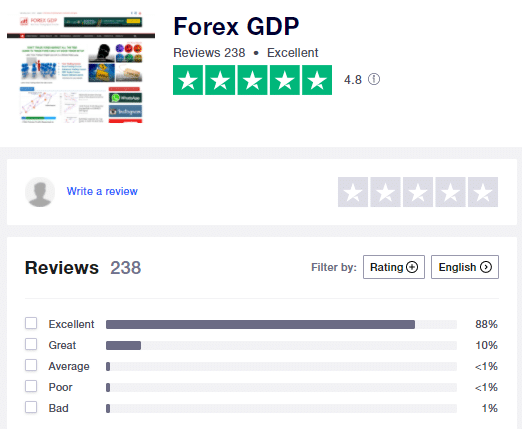
Task: Rate two stars in the Write a review row
Action: [385, 192]
